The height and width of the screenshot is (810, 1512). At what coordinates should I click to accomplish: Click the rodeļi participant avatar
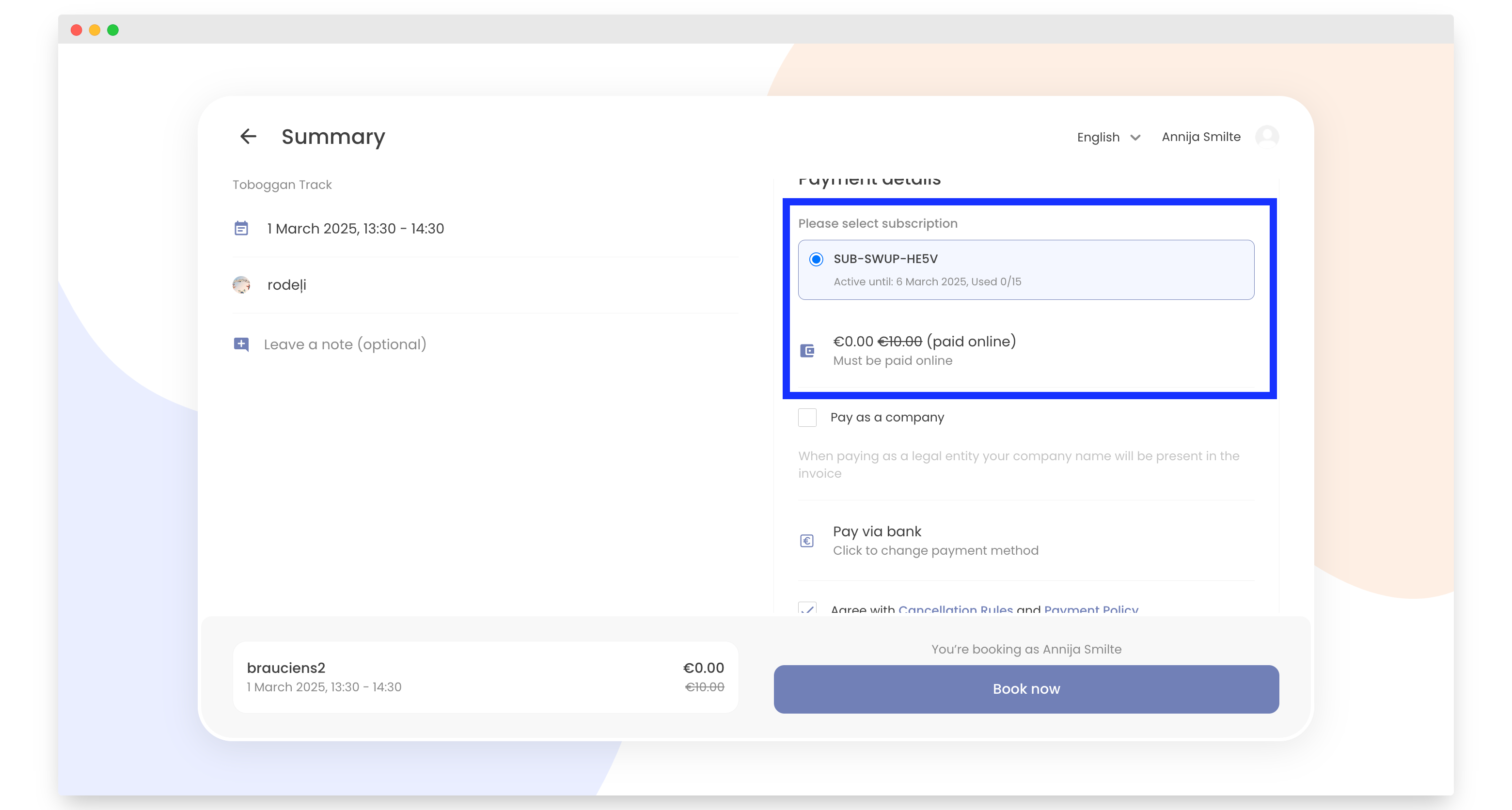(x=242, y=285)
